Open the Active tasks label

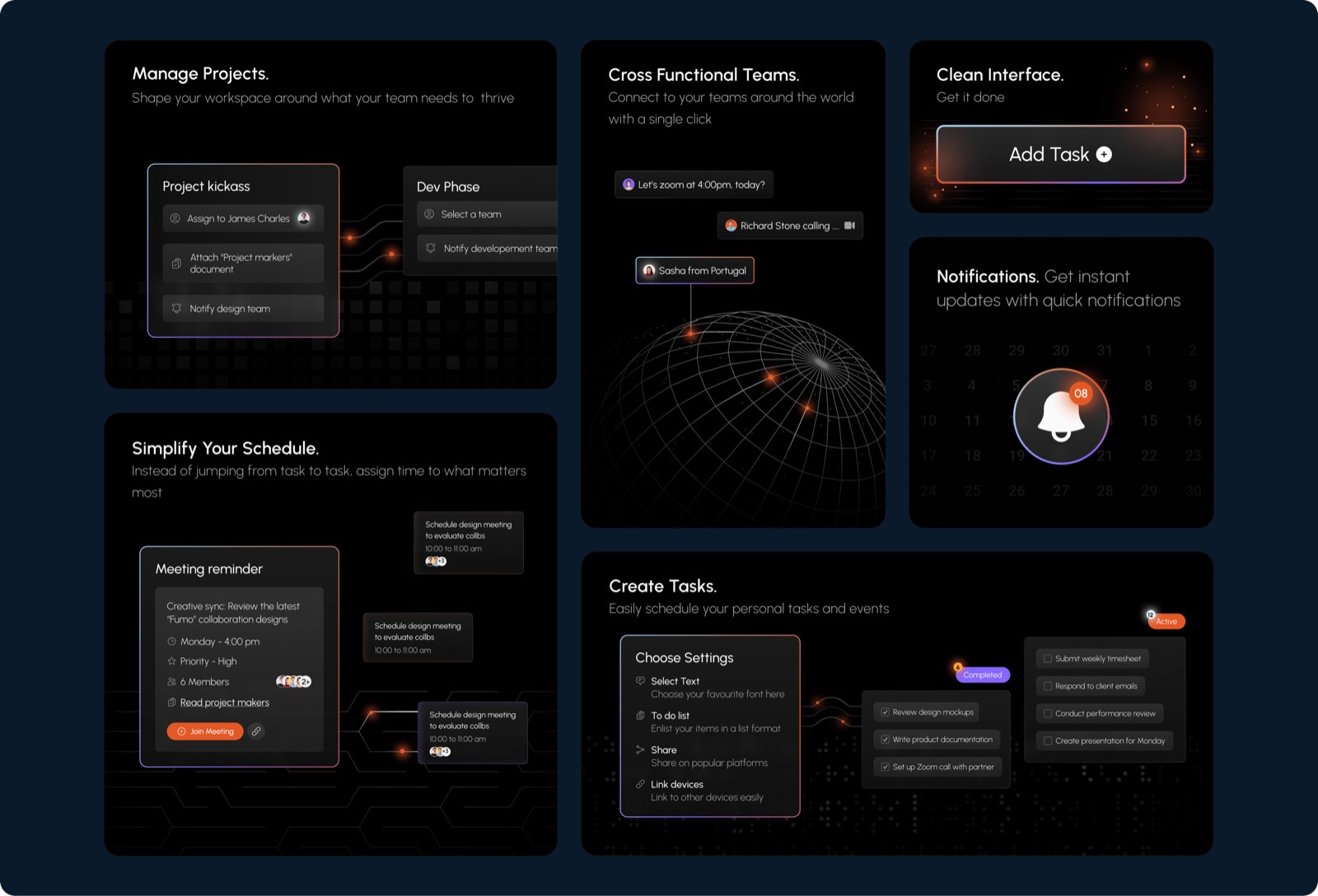1166,621
